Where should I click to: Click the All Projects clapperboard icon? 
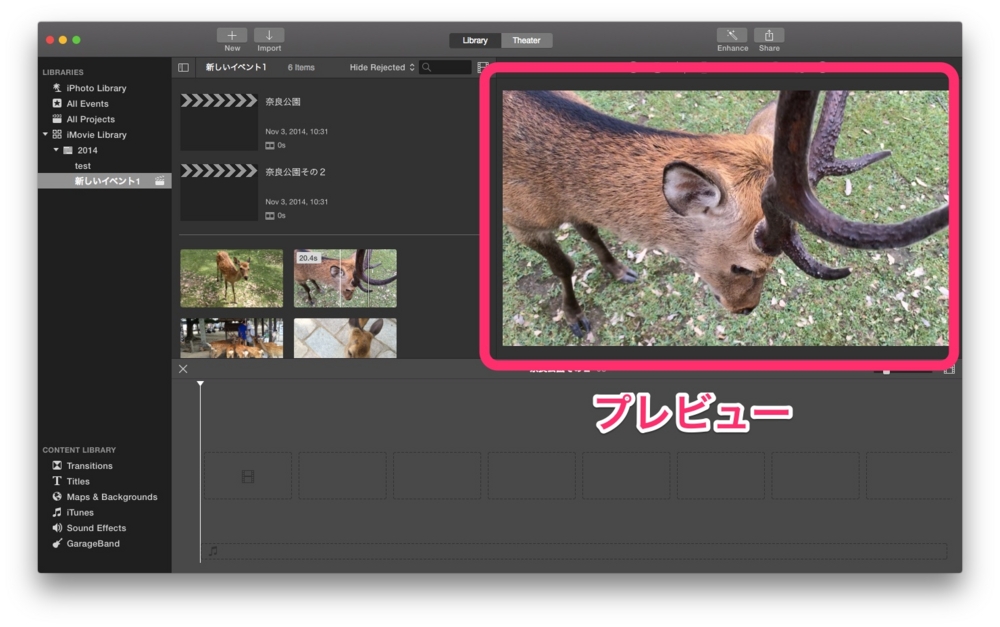coord(57,119)
